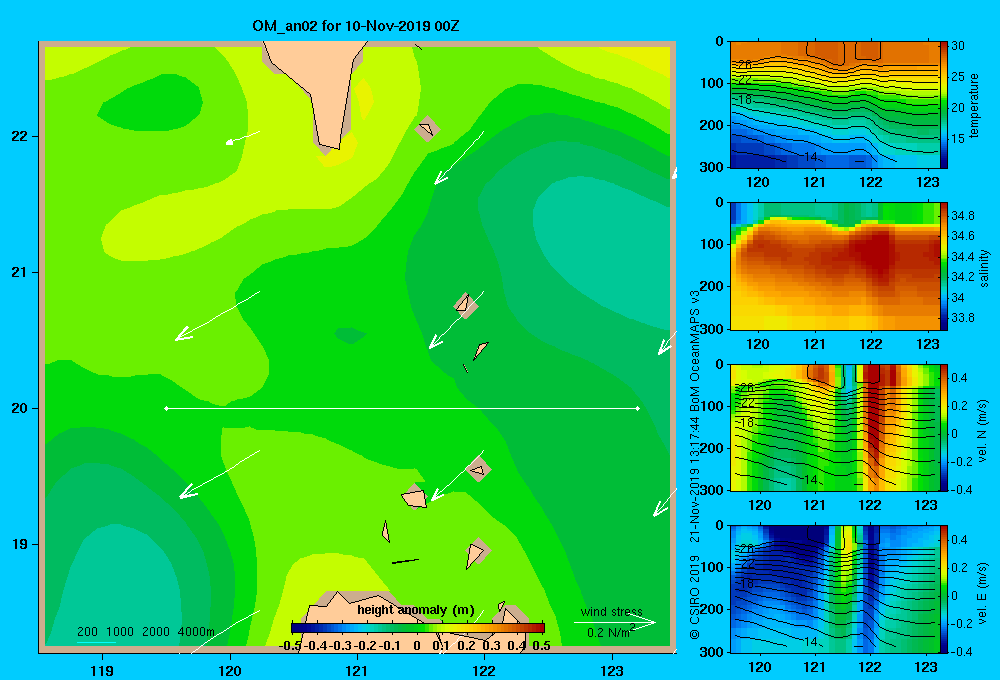Click the vertical "BoM OceanMAPS v3" text
The image size is (1000, 680).
[x=695, y=351]
